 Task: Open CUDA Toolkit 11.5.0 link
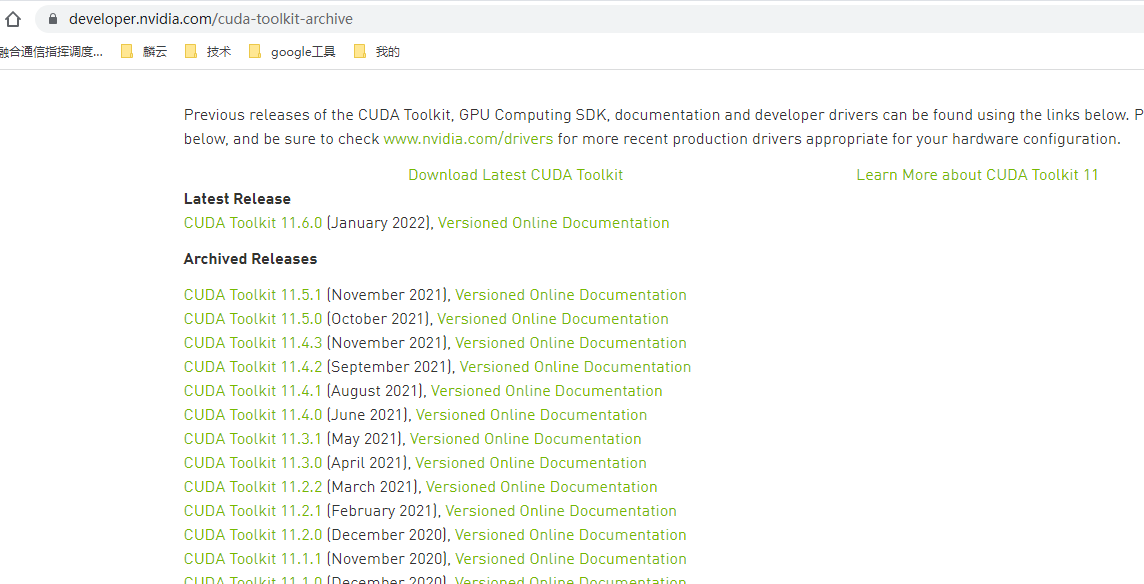pyautogui.click(x=252, y=319)
